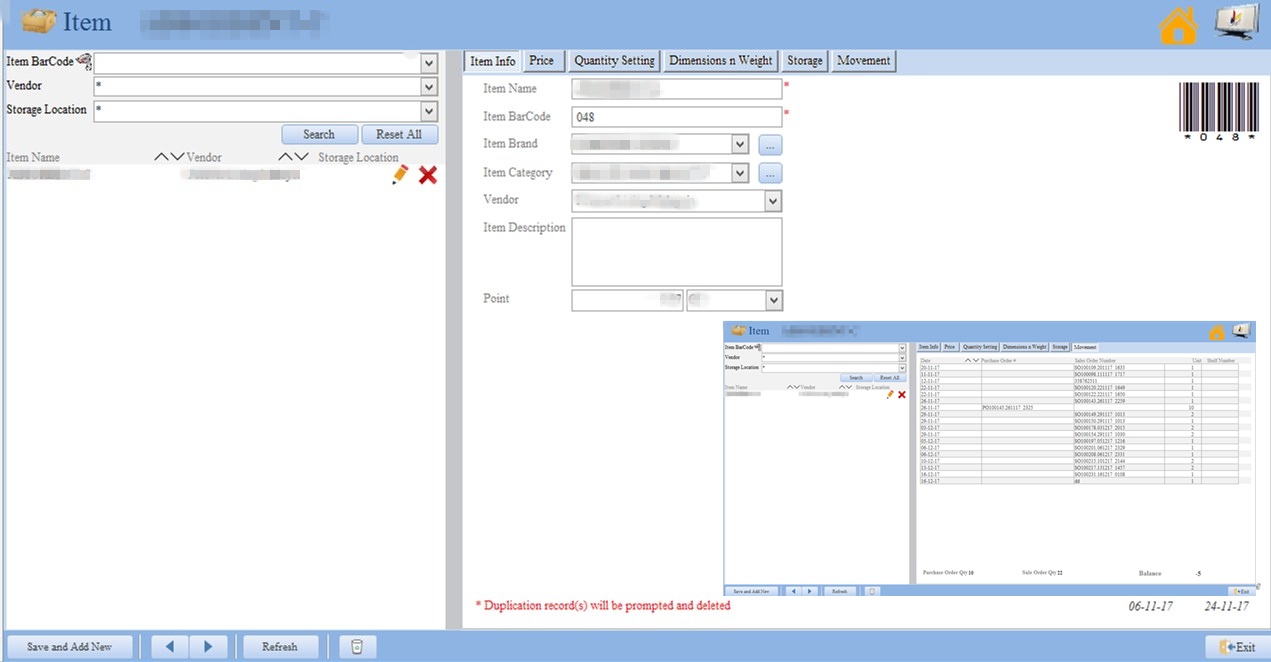The height and width of the screenshot is (662, 1271).
Task: Select the Quantity Setting tab
Action: click(x=614, y=61)
